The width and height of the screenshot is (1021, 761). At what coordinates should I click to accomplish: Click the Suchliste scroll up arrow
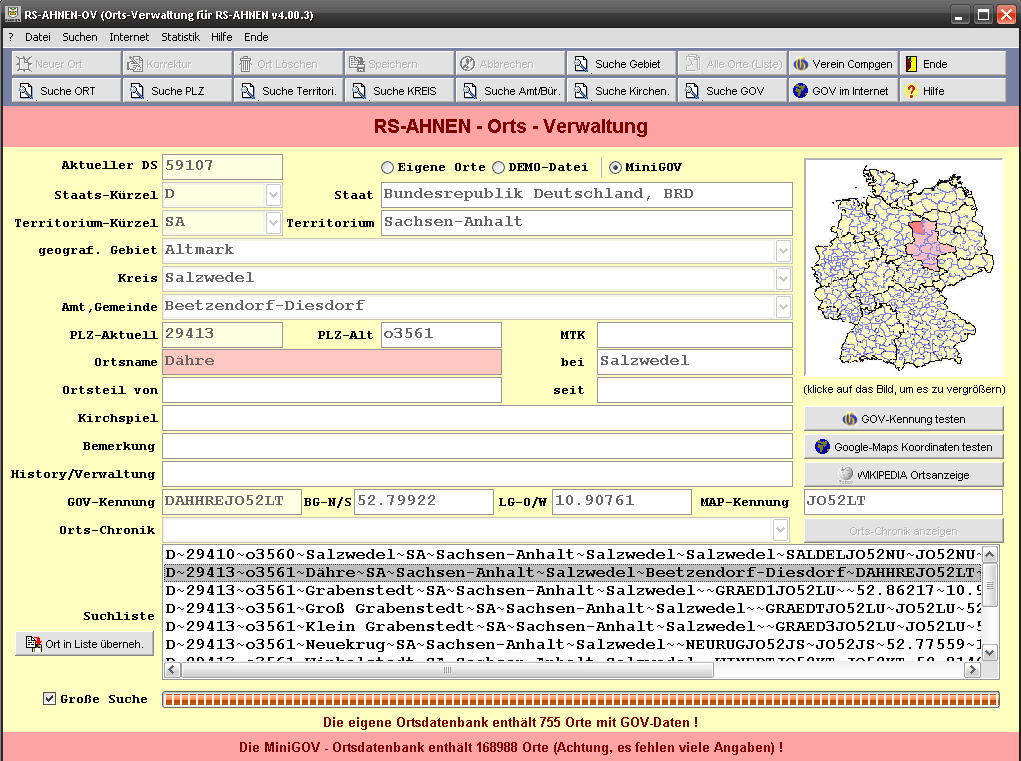point(990,554)
